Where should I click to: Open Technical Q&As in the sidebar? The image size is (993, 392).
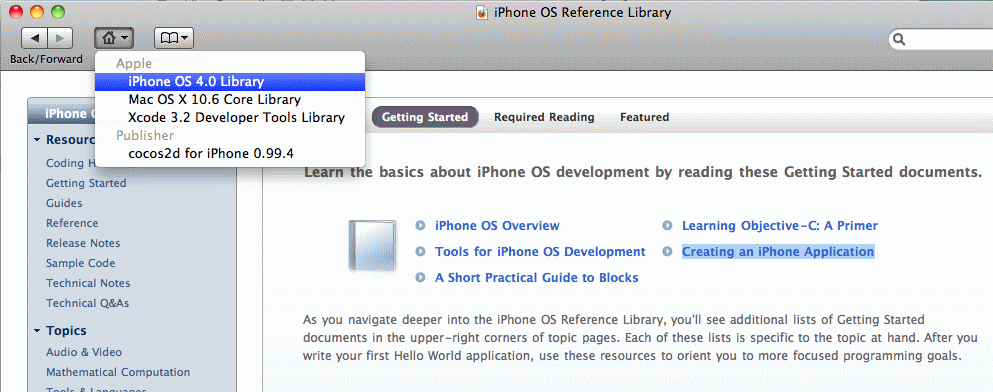(87, 303)
